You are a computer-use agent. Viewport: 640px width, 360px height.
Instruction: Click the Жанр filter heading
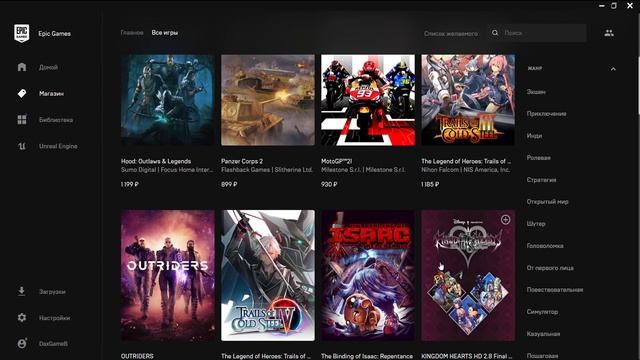point(535,69)
